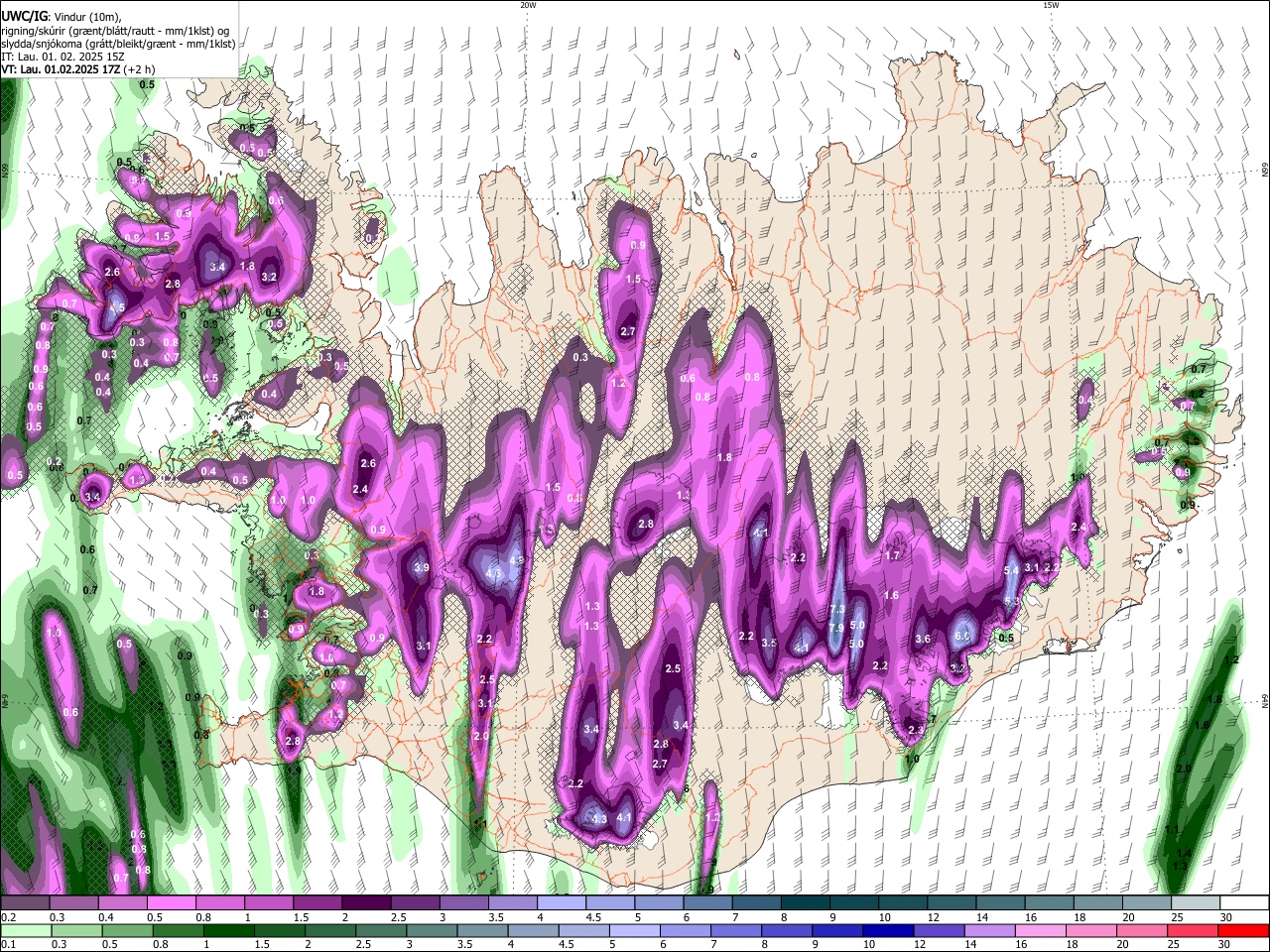The width and height of the screenshot is (1270, 952).
Task: Select the dark navy blue swatch labeled 10
Action: click(x=888, y=930)
